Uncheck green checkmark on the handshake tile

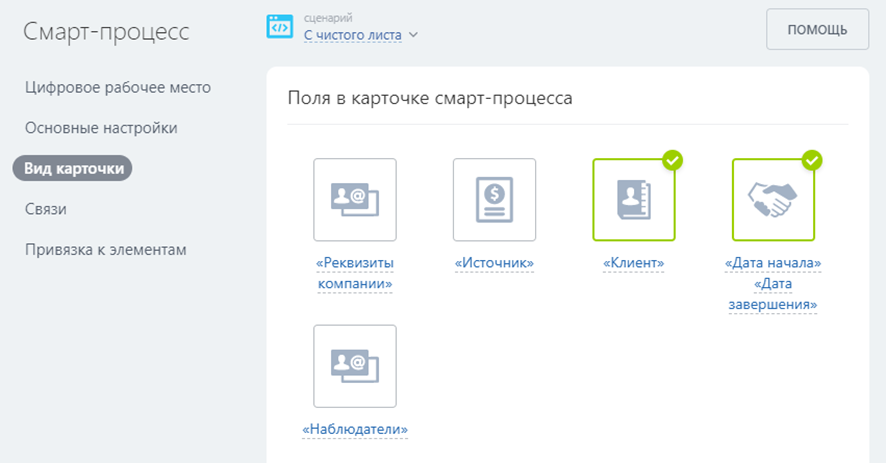[813, 160]
